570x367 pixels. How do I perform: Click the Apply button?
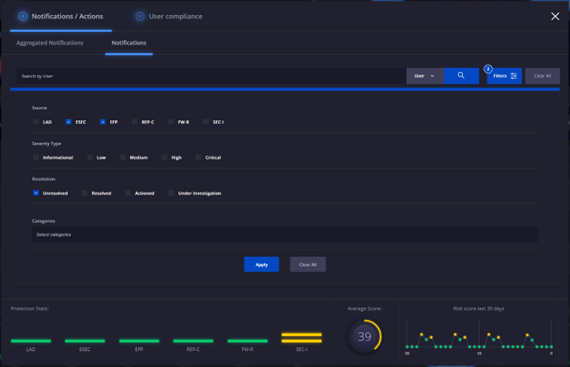(x=261, y=265)
